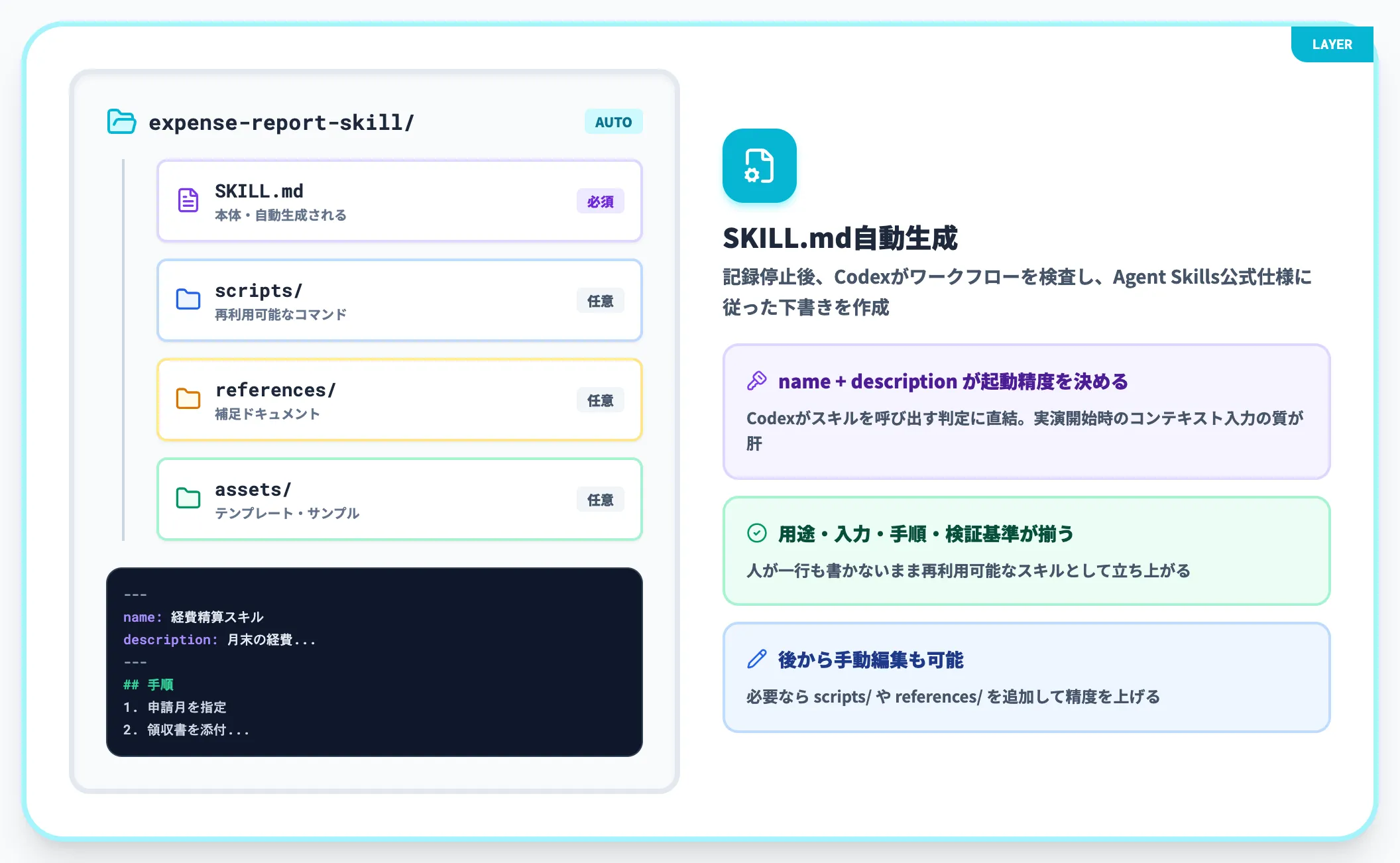Click the heading SKILL.md自動生成
Image resolution: width=1400 pixels, height=863 pixels.
click(840, 239)
